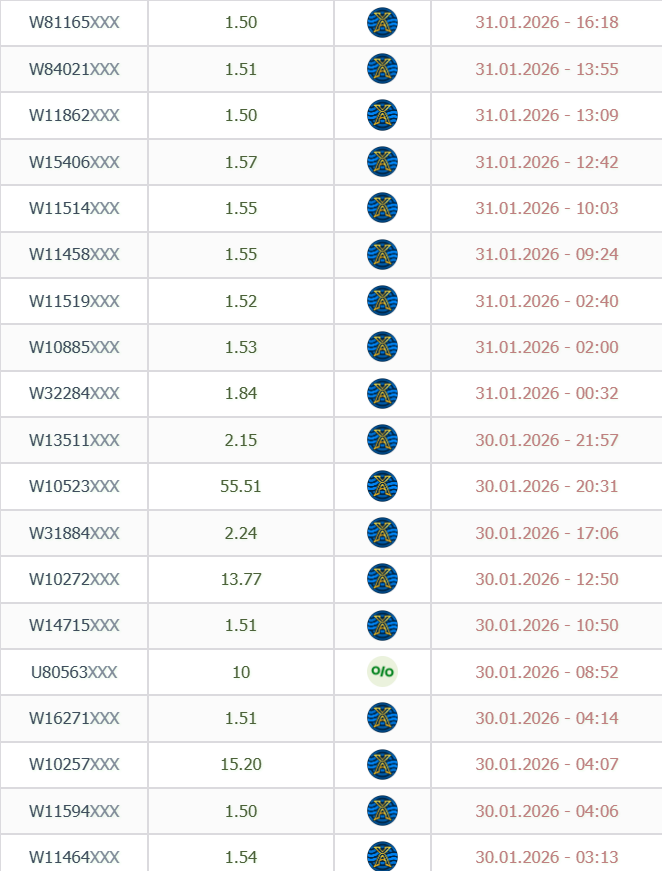Click the blue logo icon in the W10257XXX row
The height and width of the screenshot is (871, 662).
pos(382,765)
